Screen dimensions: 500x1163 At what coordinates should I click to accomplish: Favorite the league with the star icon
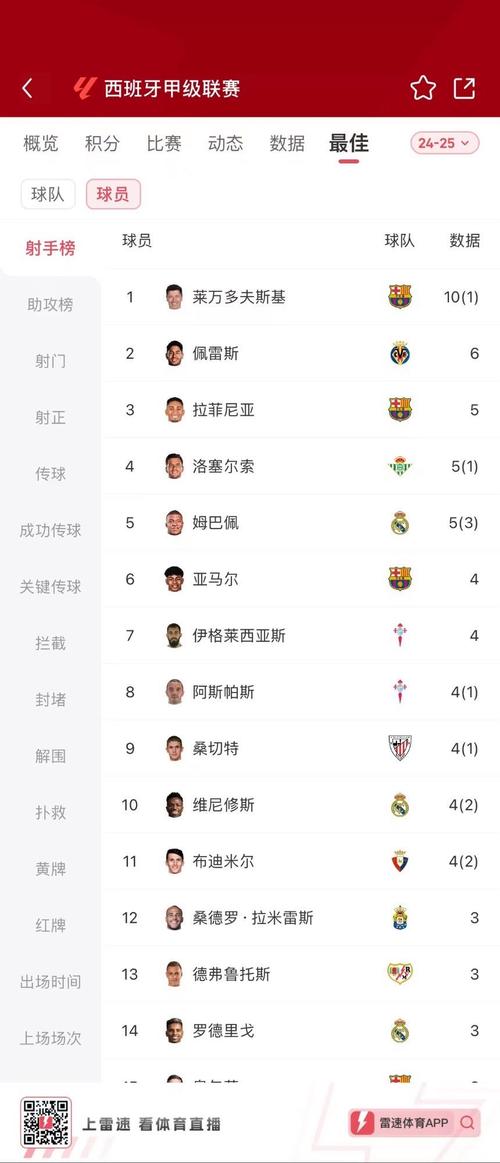[423, 88]
